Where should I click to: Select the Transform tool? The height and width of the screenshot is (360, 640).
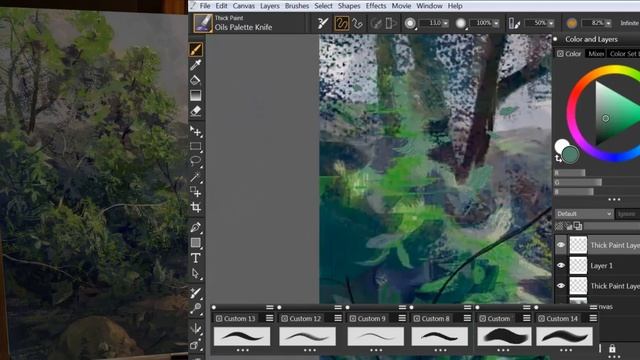coord(196,131)
